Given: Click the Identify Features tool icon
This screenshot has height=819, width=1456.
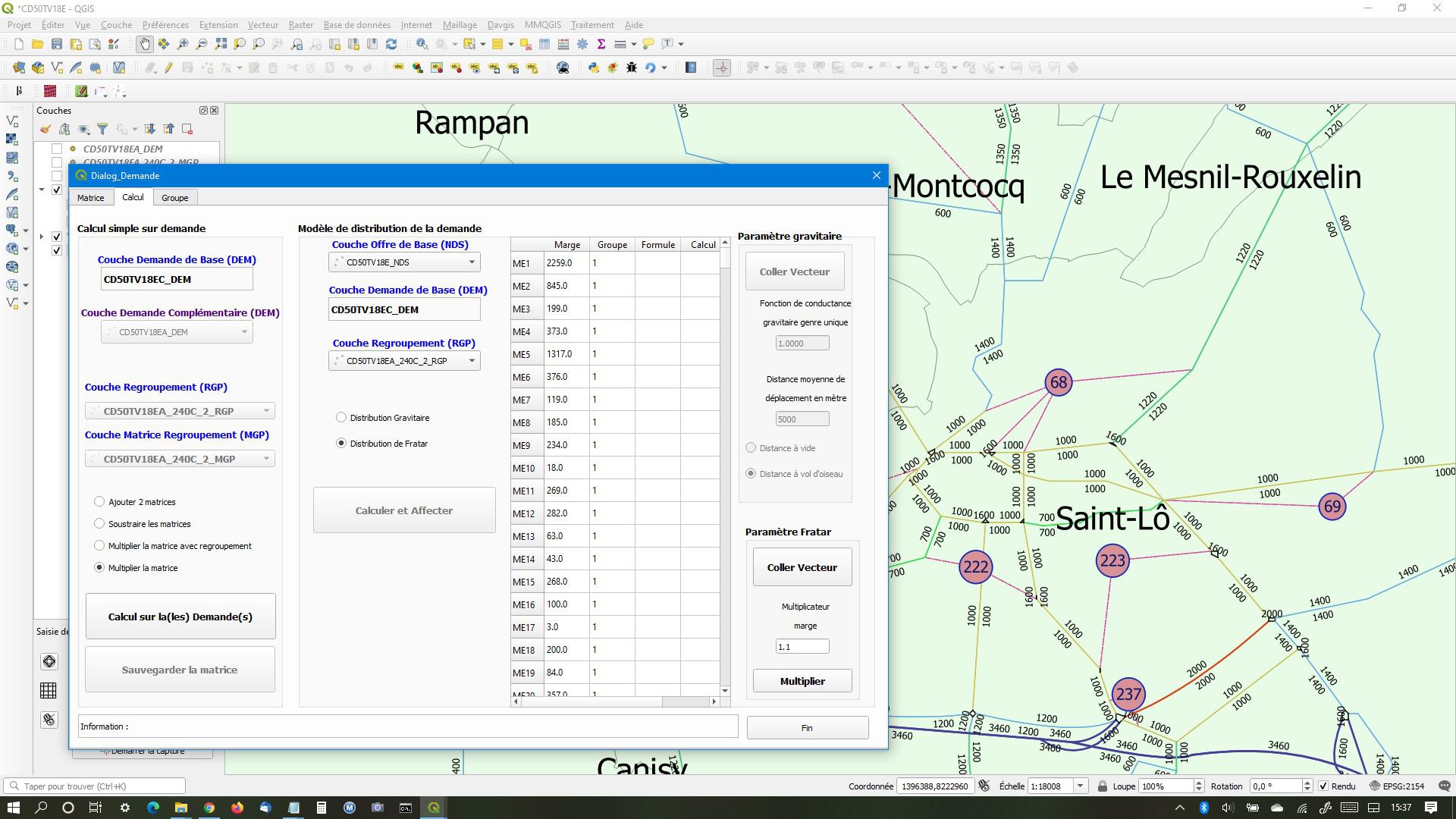Looking at the screenshot, I should pos(422,44).
